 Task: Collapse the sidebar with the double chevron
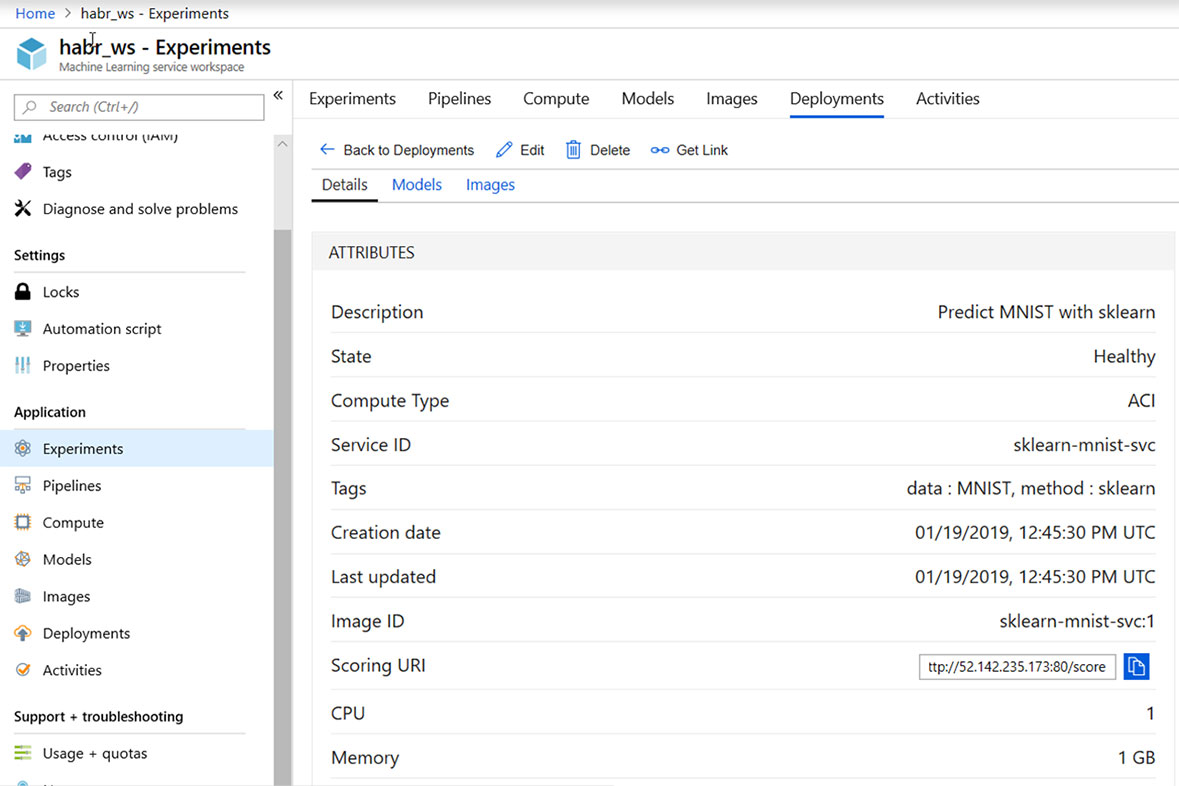click(278, 96)
